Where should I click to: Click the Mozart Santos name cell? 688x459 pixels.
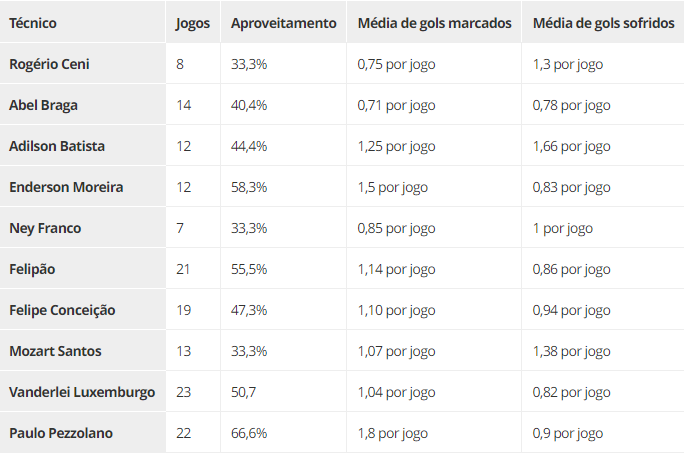point(55,351)
